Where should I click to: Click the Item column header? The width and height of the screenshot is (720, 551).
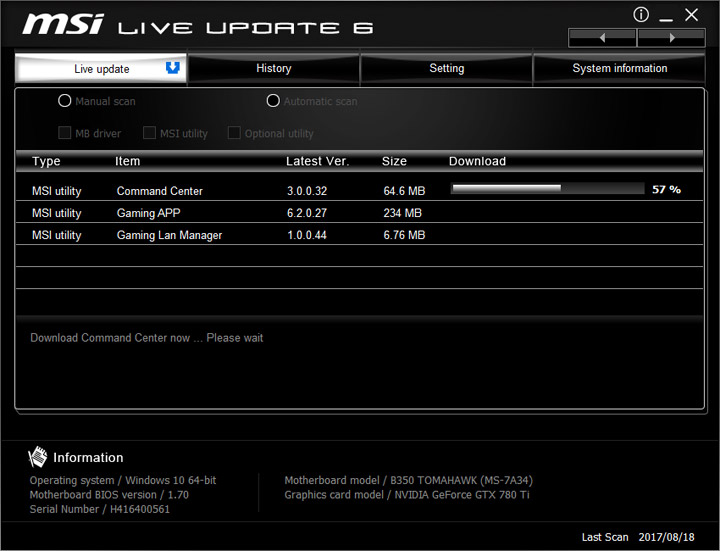[x=128, y=161]
